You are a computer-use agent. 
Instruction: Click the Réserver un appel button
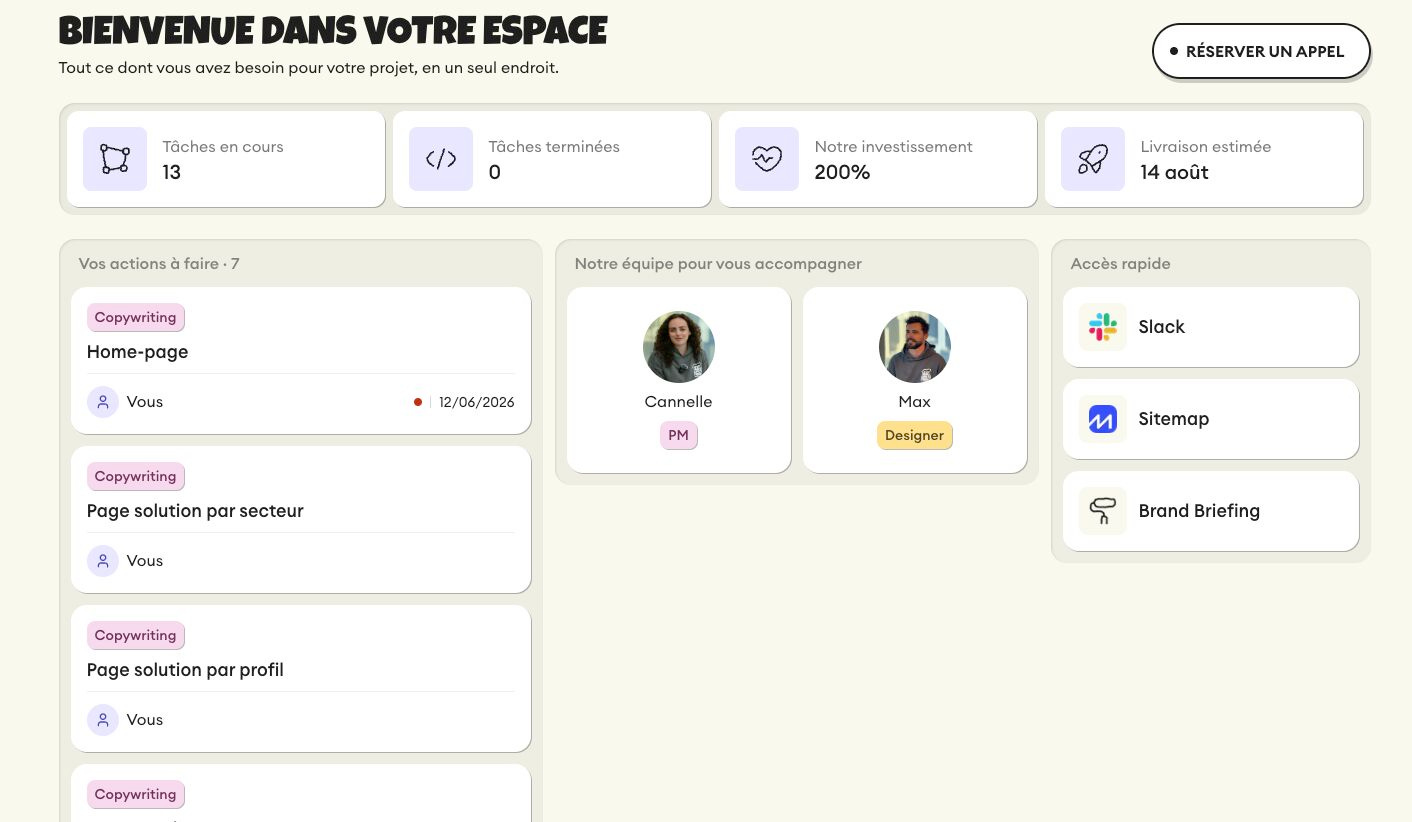(x=1261, y=51)
